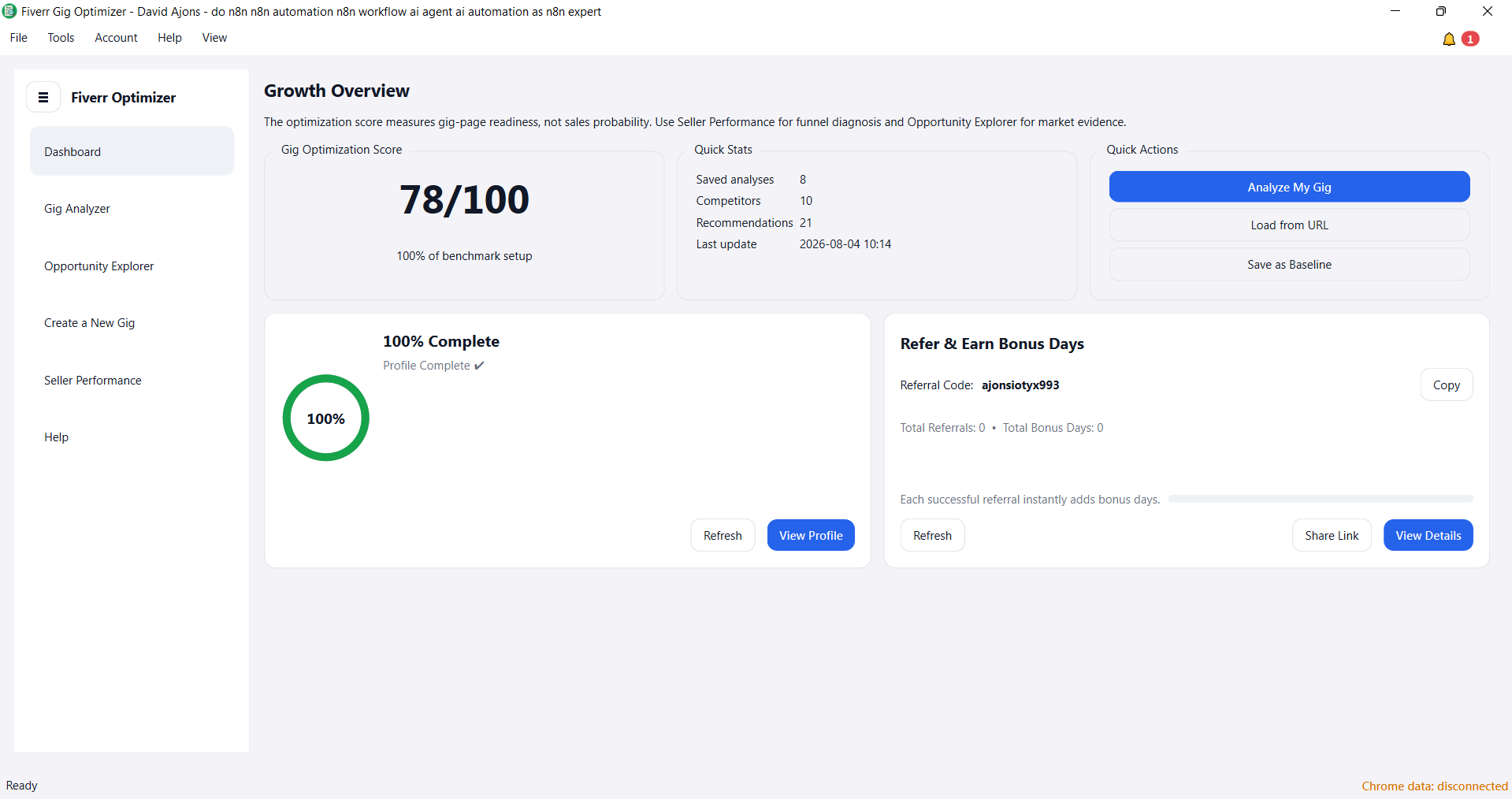The width and height of the screenshot is (1512, 799).
Task: Open the File menu
Action: [19, 38]
